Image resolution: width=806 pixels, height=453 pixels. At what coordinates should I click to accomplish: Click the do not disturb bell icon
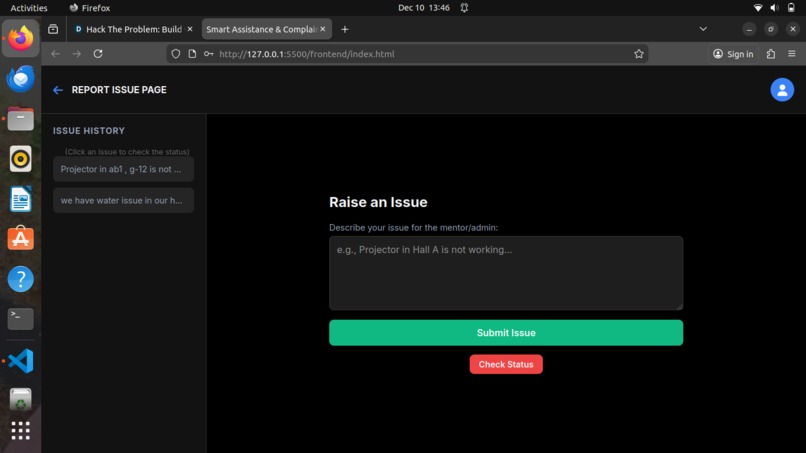pos(464,8)
